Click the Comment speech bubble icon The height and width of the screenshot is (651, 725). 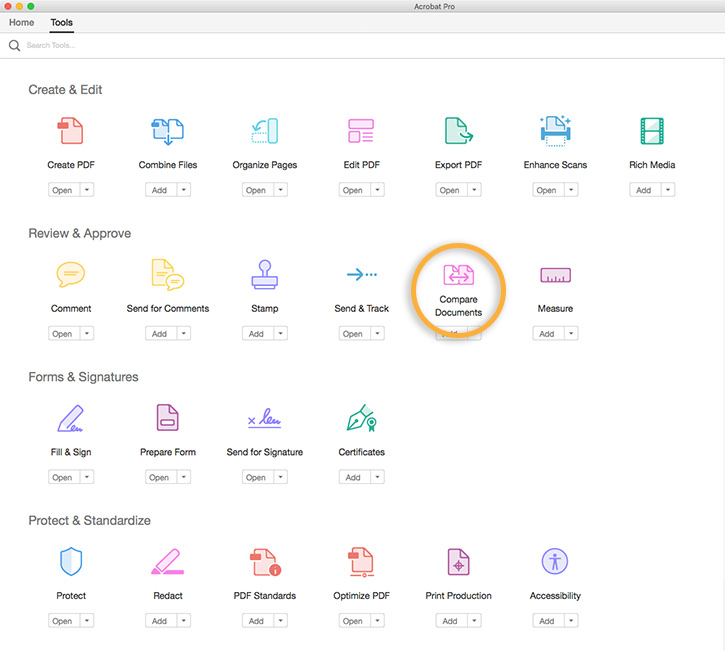(x=71, y=274)
